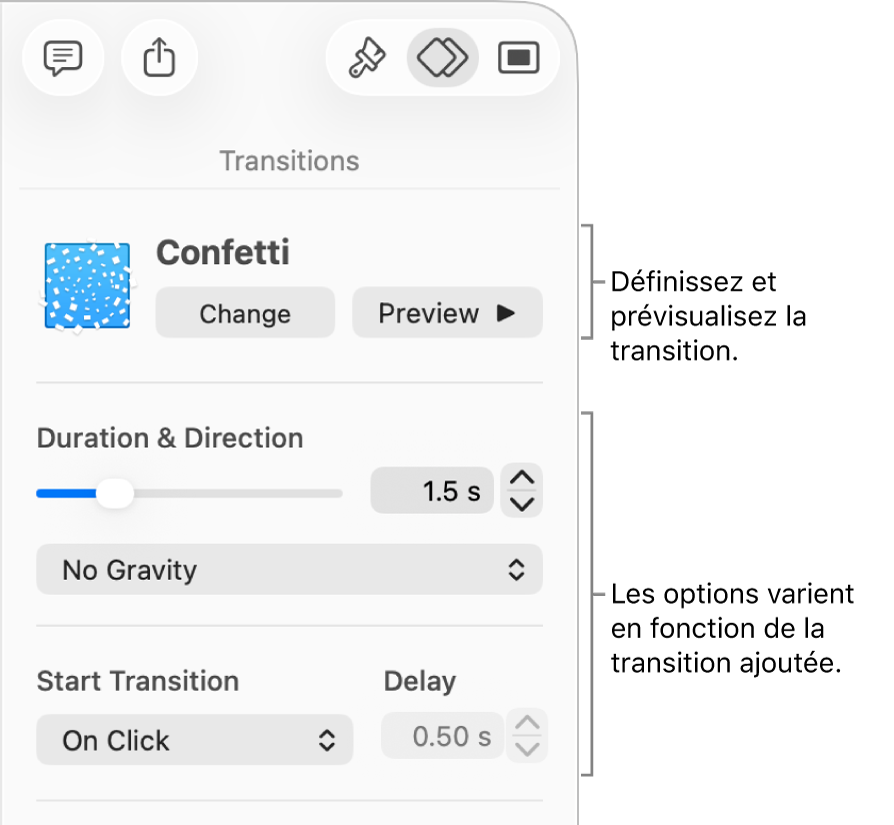Click the 0.50 s Delay field
This screenshot has width=894, height=825.
(x=441, y=738)
